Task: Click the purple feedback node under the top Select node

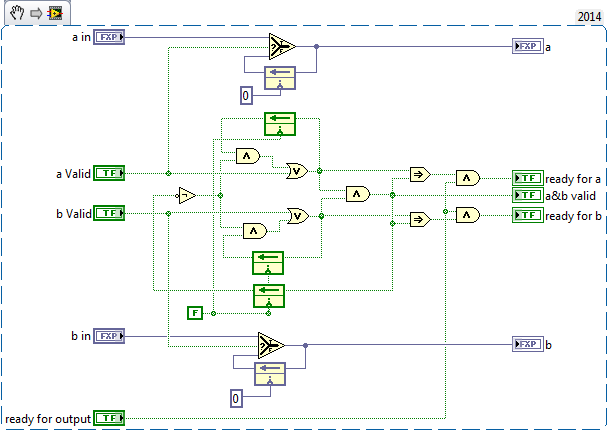Action: pyautogui.click(x=280, y=78)
